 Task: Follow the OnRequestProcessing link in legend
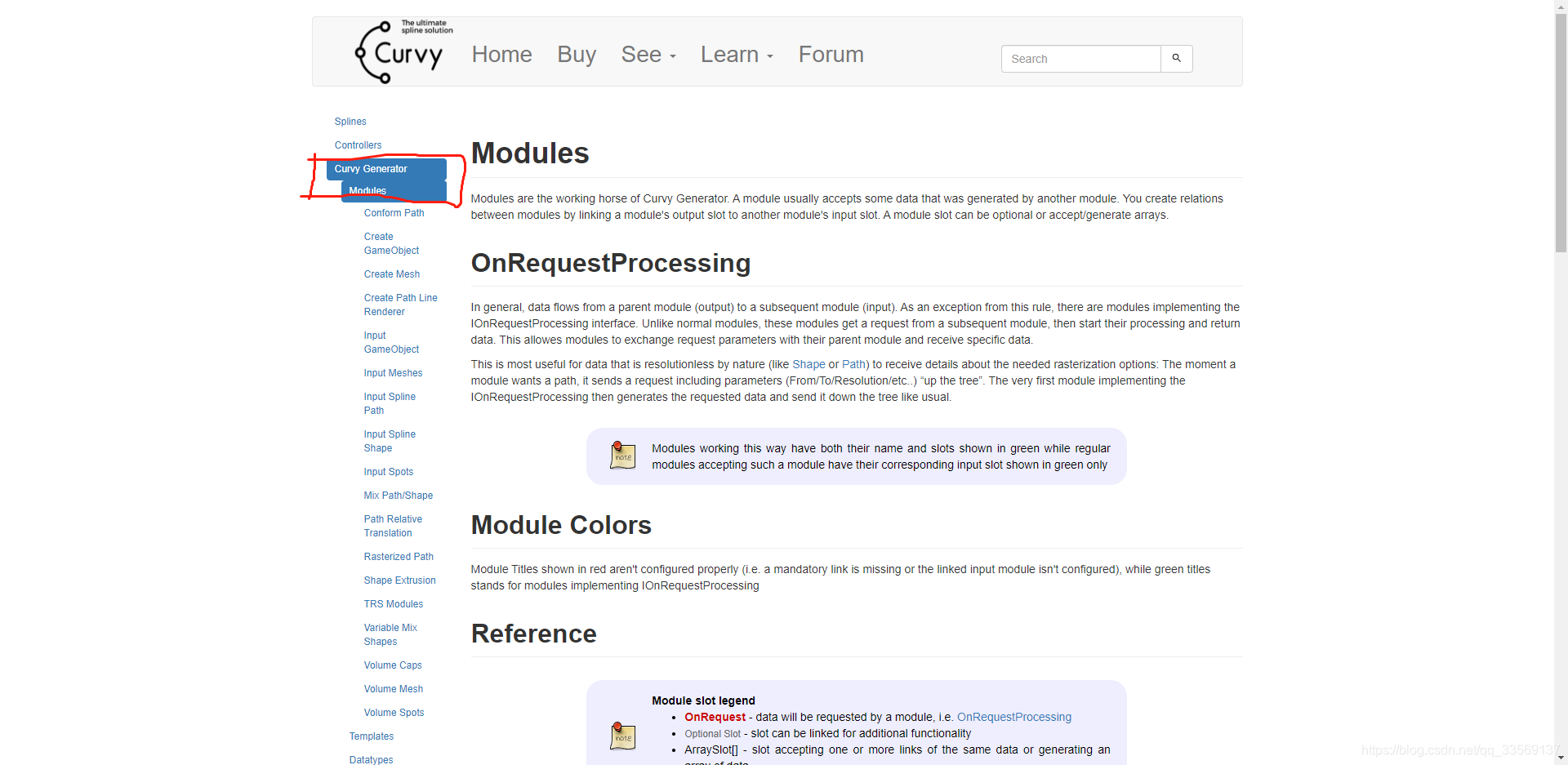tap(1014, 717)
